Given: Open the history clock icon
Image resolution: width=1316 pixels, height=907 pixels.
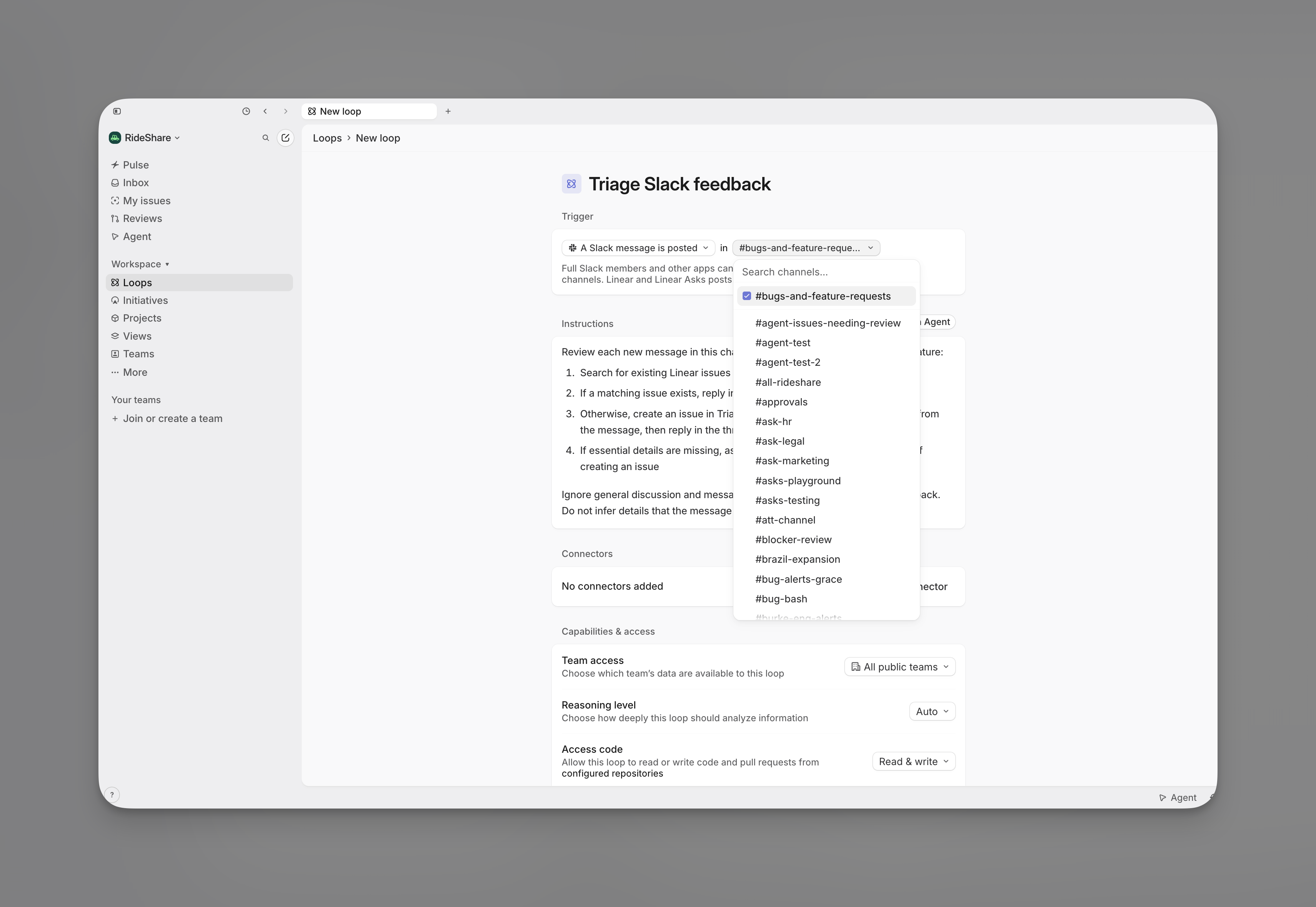Looking at the screenshot, I should click(246, 112).
